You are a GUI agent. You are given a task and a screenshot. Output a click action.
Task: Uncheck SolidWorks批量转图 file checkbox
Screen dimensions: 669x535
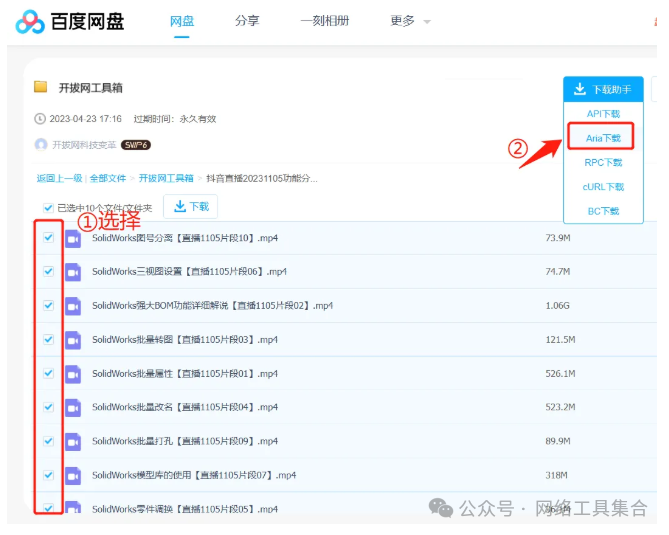(x=49, y=340)
